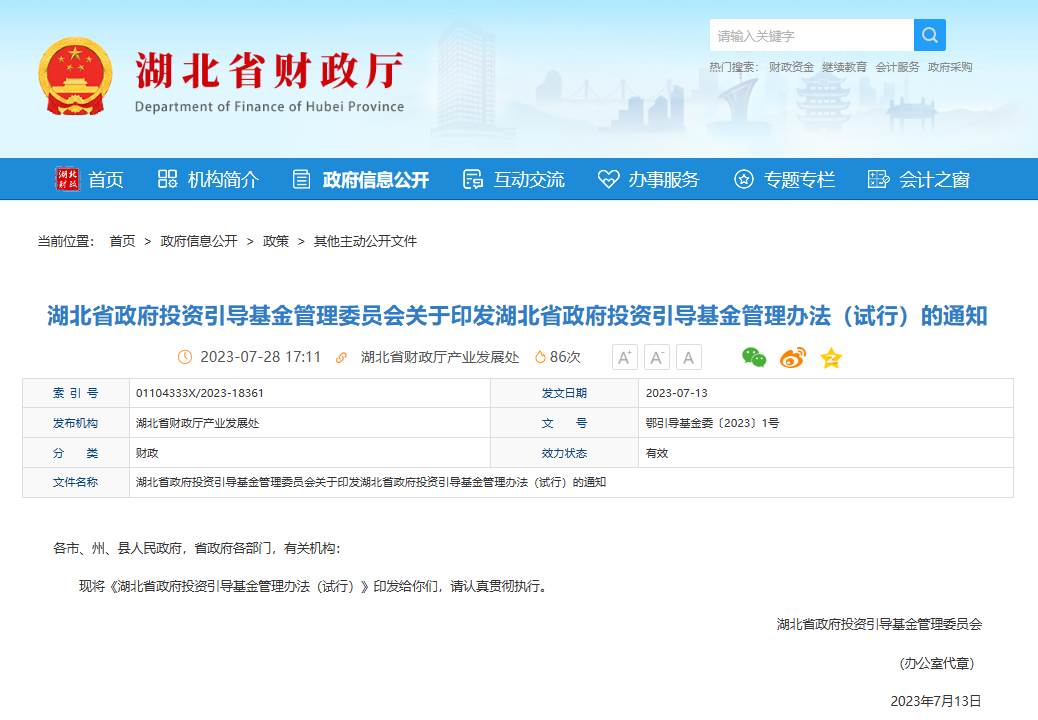
Task: Click the 湖北财政 red seal icon in navbar
Action: pyautogui.click(x=67, y=179)
